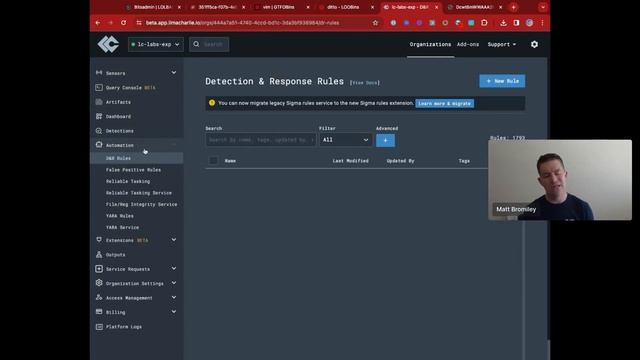The height and width of the screenshot is (360, 640).
Task: Sort by the Name column header
Action: [x=230, y=161]
